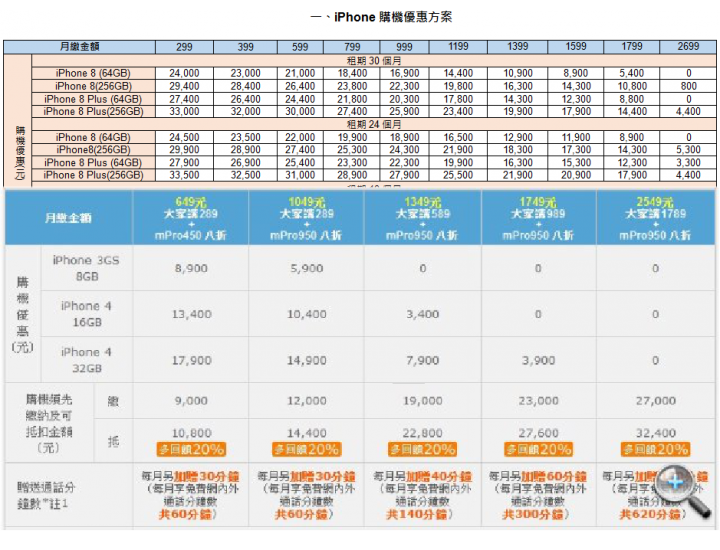Click the 800 cell in the 2699 column

(688, 86)
